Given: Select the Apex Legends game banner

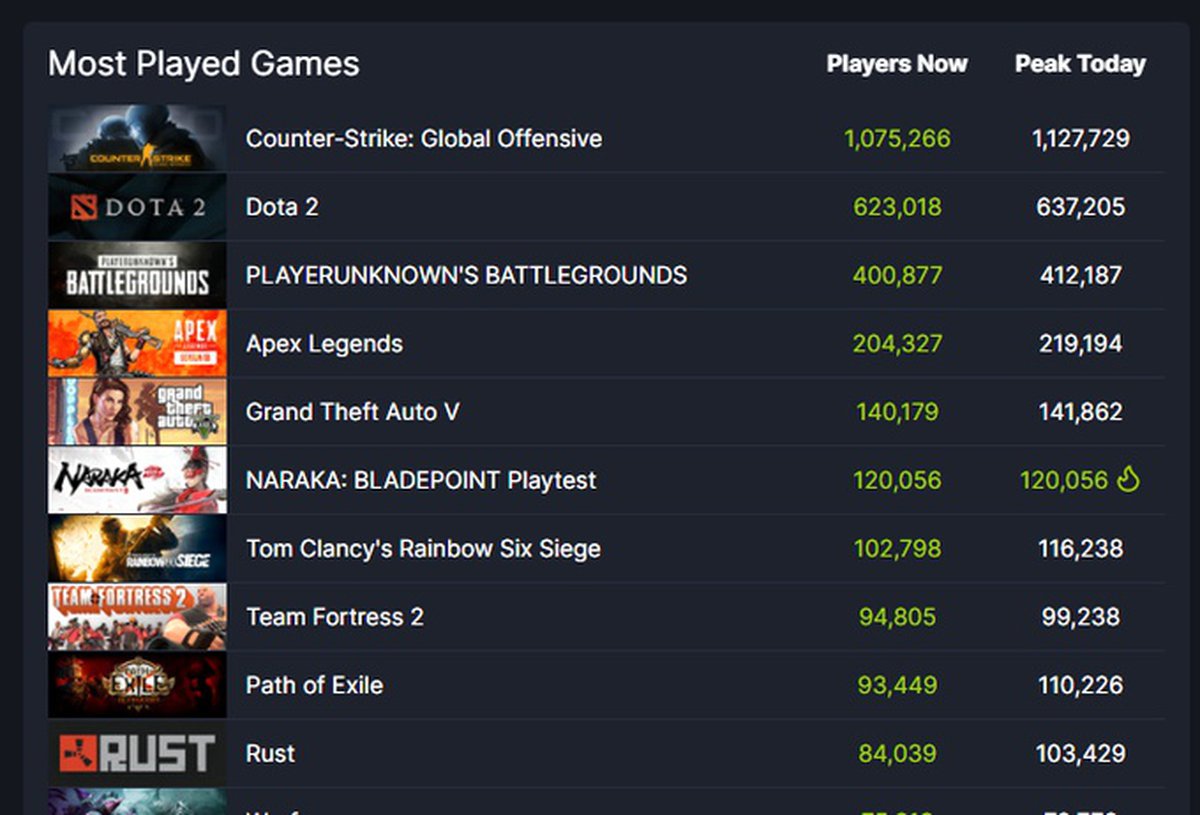Looking at the screenshot, I should [x=137, y=343].
